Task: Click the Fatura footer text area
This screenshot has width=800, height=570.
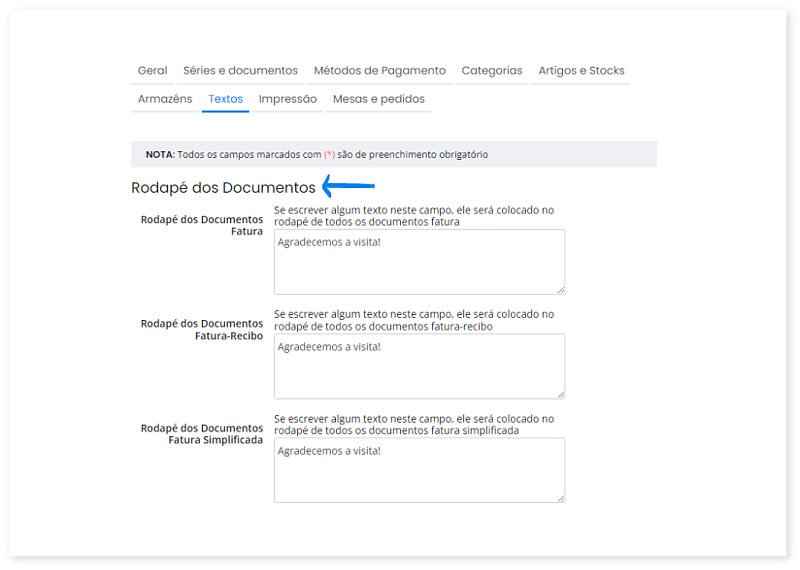Action: pyautogui.click(x=419, y=262)
